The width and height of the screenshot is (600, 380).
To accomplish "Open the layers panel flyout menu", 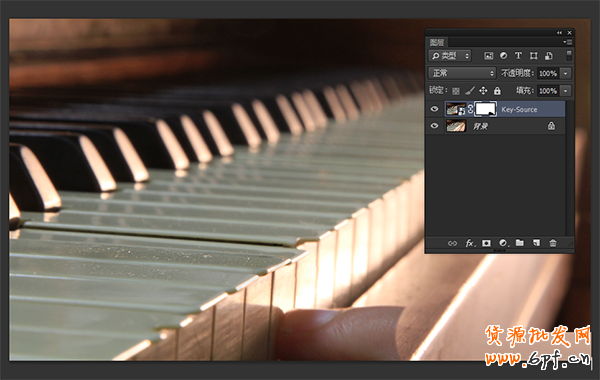I will 567,42.
